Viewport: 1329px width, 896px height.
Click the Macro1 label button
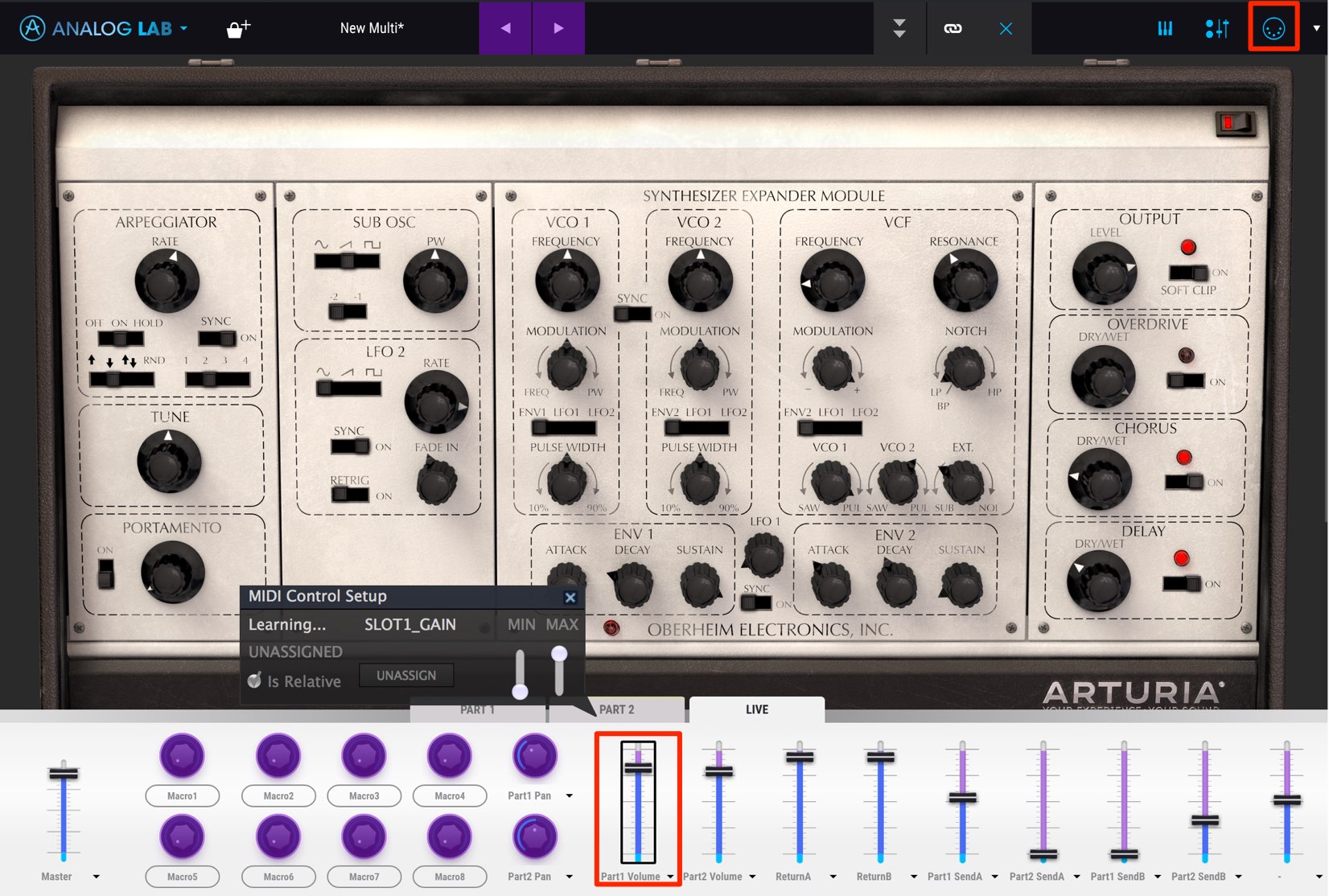click(x=182, y=795)
